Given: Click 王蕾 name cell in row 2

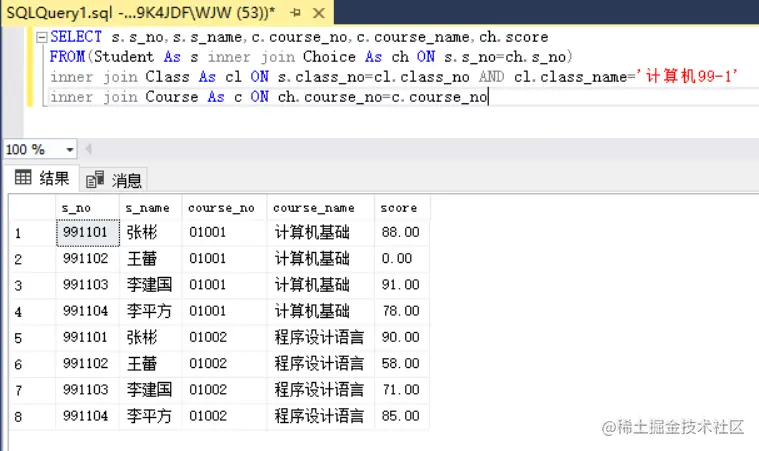Looking at the screenshot, I should (x=151, y=259).
